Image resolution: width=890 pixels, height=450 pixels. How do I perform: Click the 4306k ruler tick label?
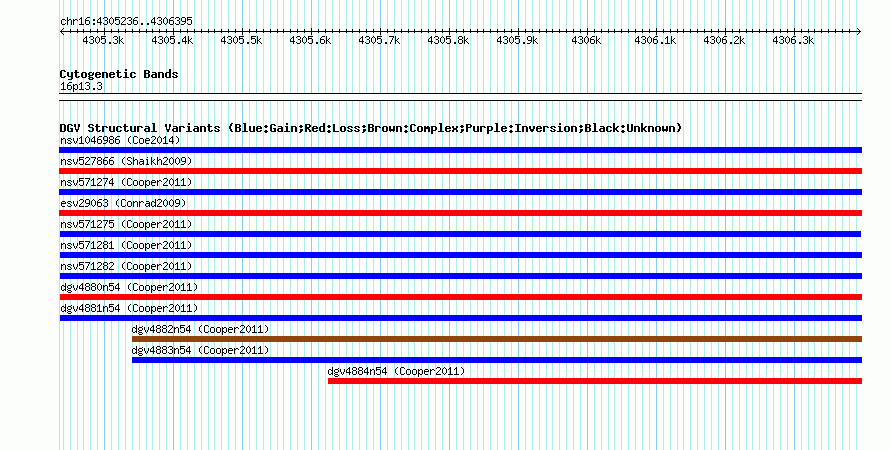(x=586, y=40)
